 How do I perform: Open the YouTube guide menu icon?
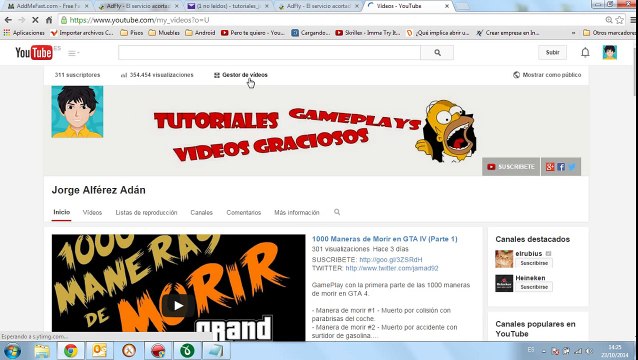[73, 53]
